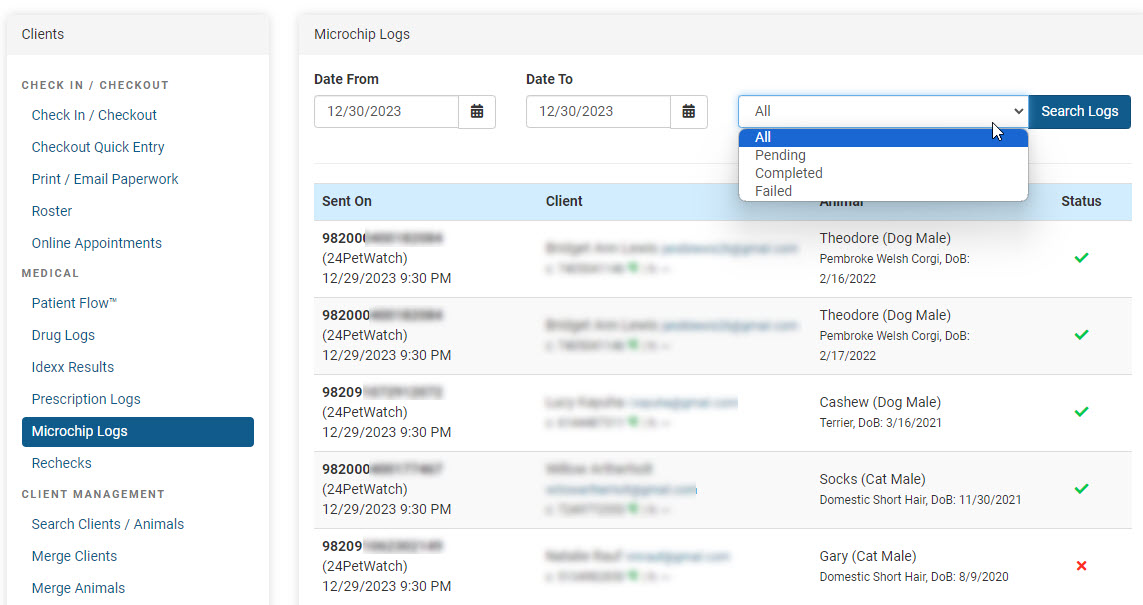Expand the status filter dropdown showing All
The image size is (1143, 605).
882,112
